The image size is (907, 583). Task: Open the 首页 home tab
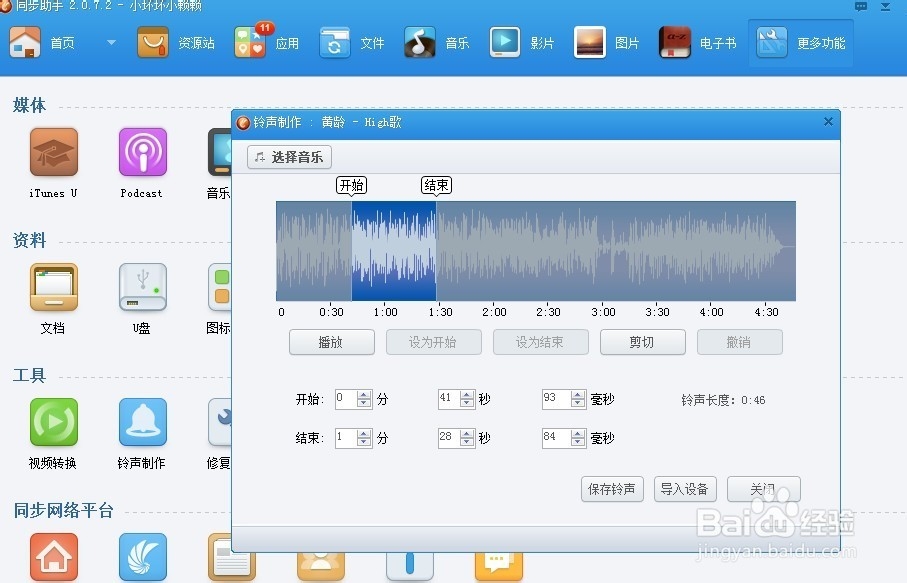[42, 43]
